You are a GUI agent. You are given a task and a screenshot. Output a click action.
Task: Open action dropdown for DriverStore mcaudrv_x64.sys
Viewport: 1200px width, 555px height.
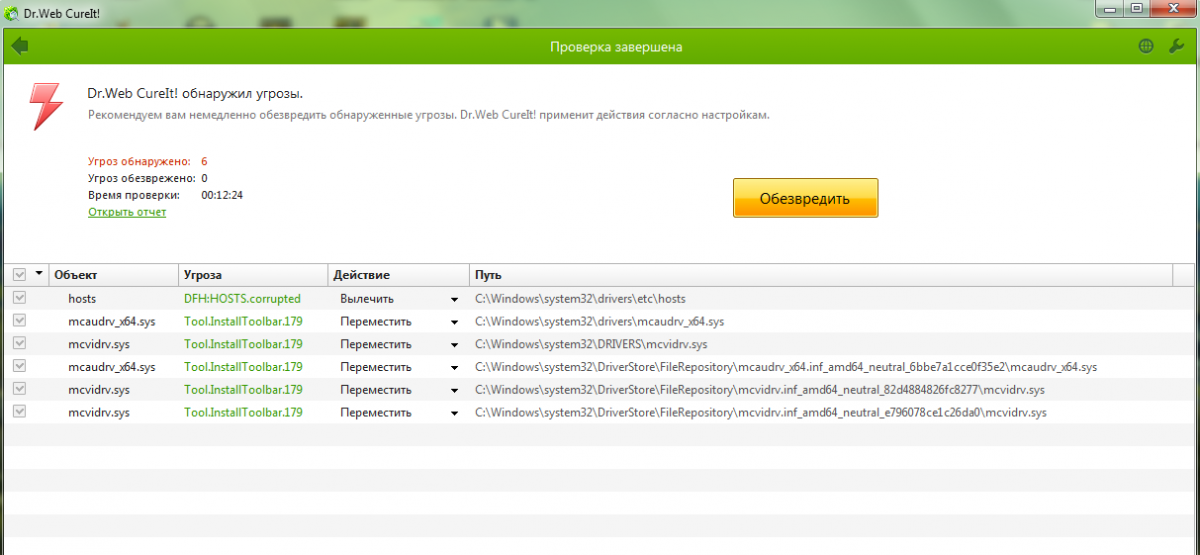click(454, 368)
